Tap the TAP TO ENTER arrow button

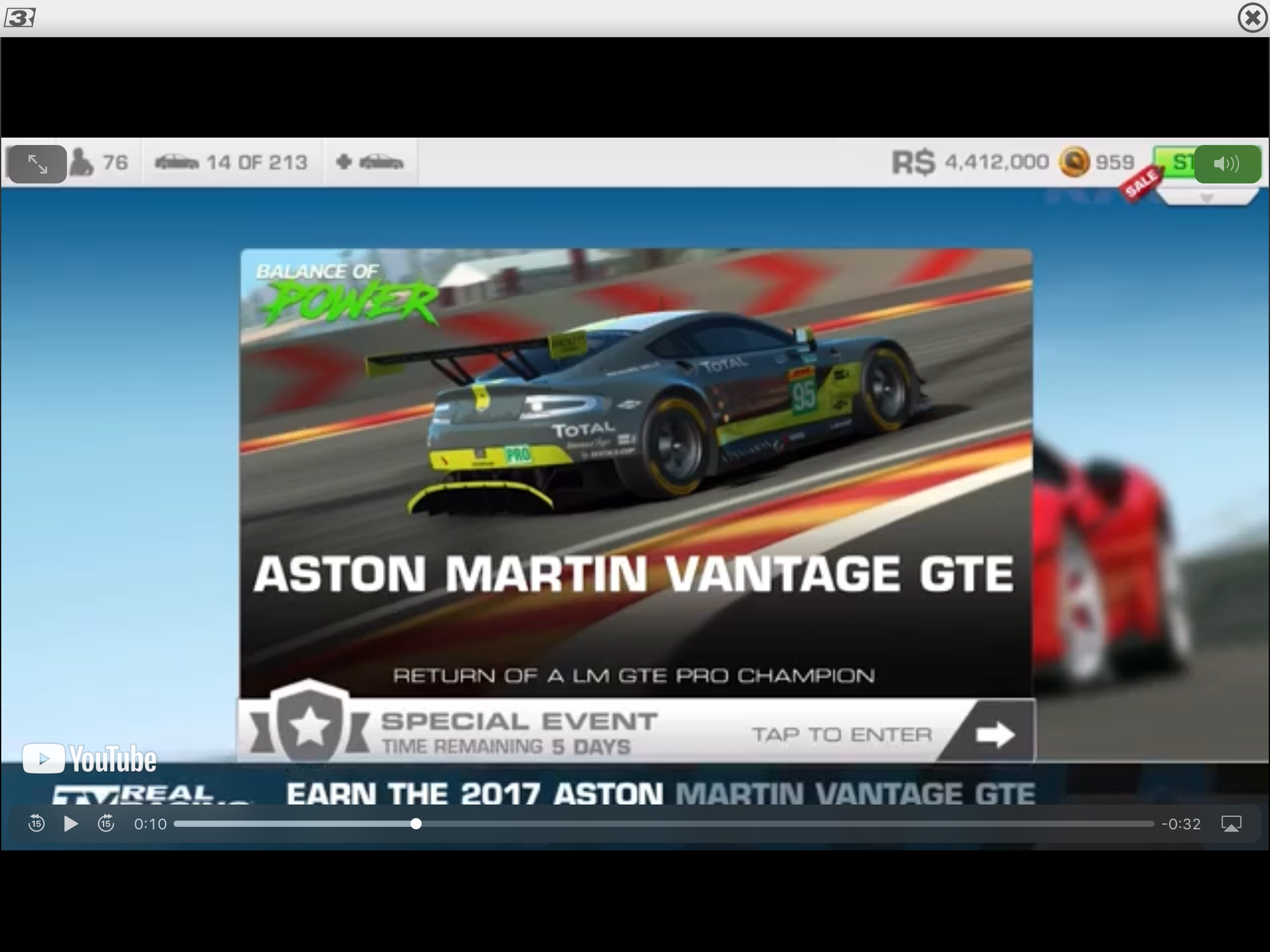click(995, 735)
